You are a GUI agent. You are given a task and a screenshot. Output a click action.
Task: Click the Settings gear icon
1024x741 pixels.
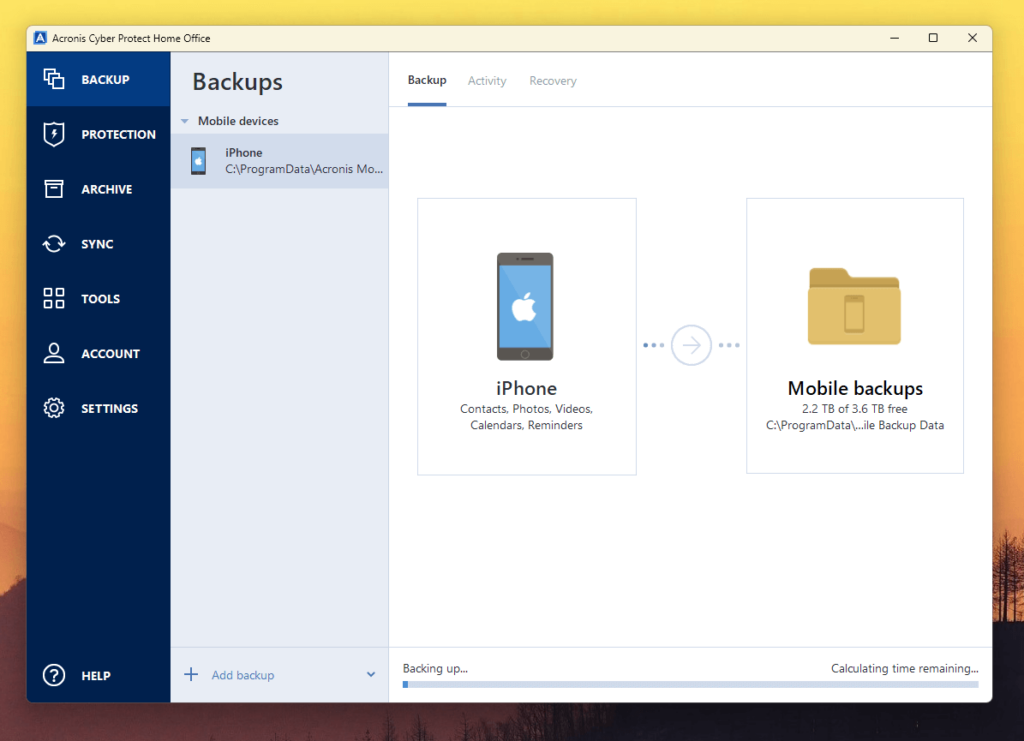pyautogui.click(x=54, y=409)
